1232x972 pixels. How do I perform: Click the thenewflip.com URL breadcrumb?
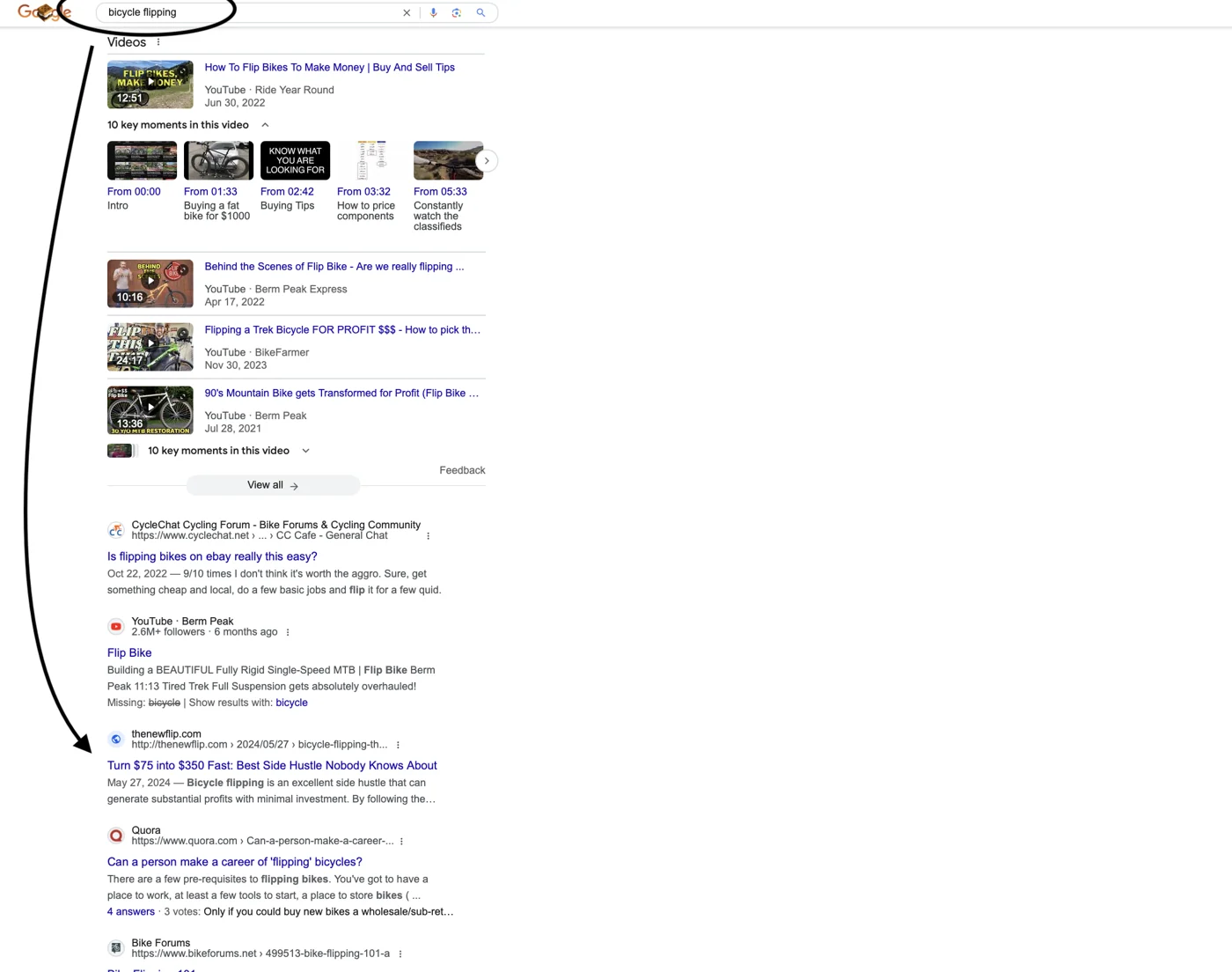pos(260,745)
